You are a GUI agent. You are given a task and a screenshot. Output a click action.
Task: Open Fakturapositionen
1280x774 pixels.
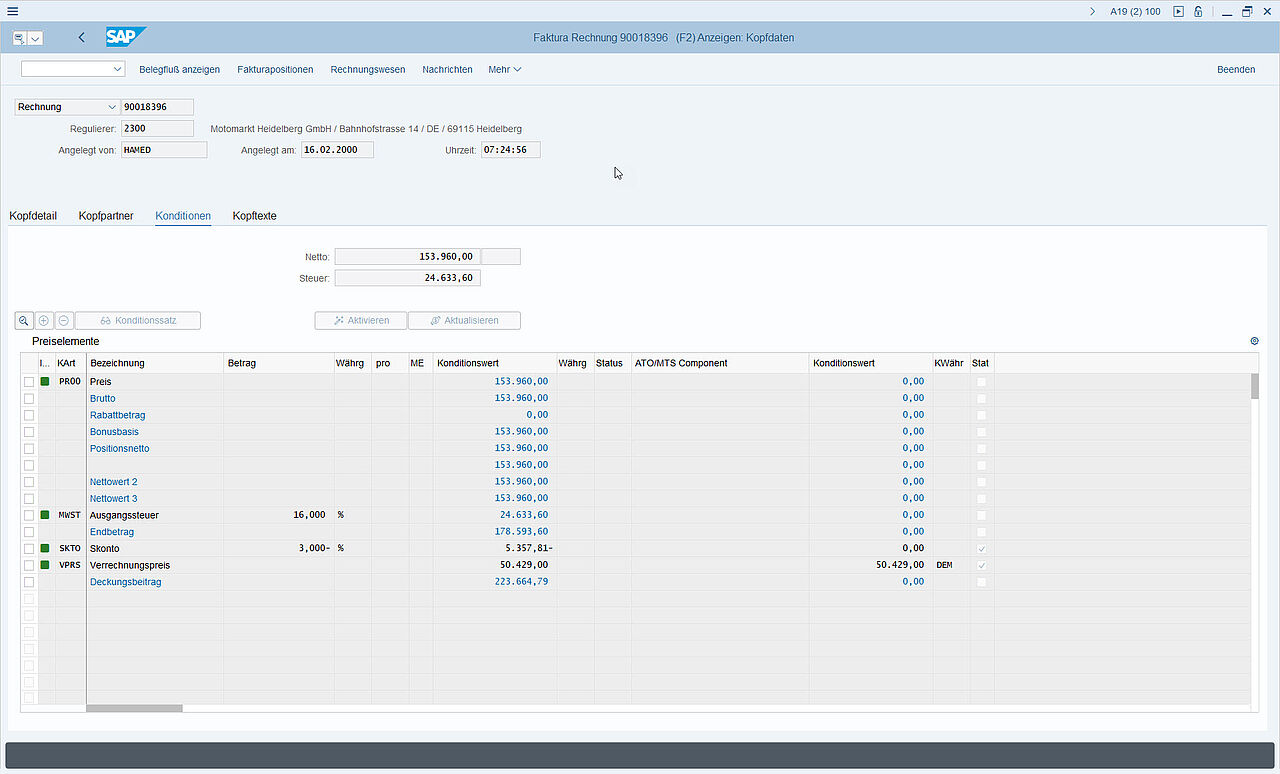click(275, 70)
